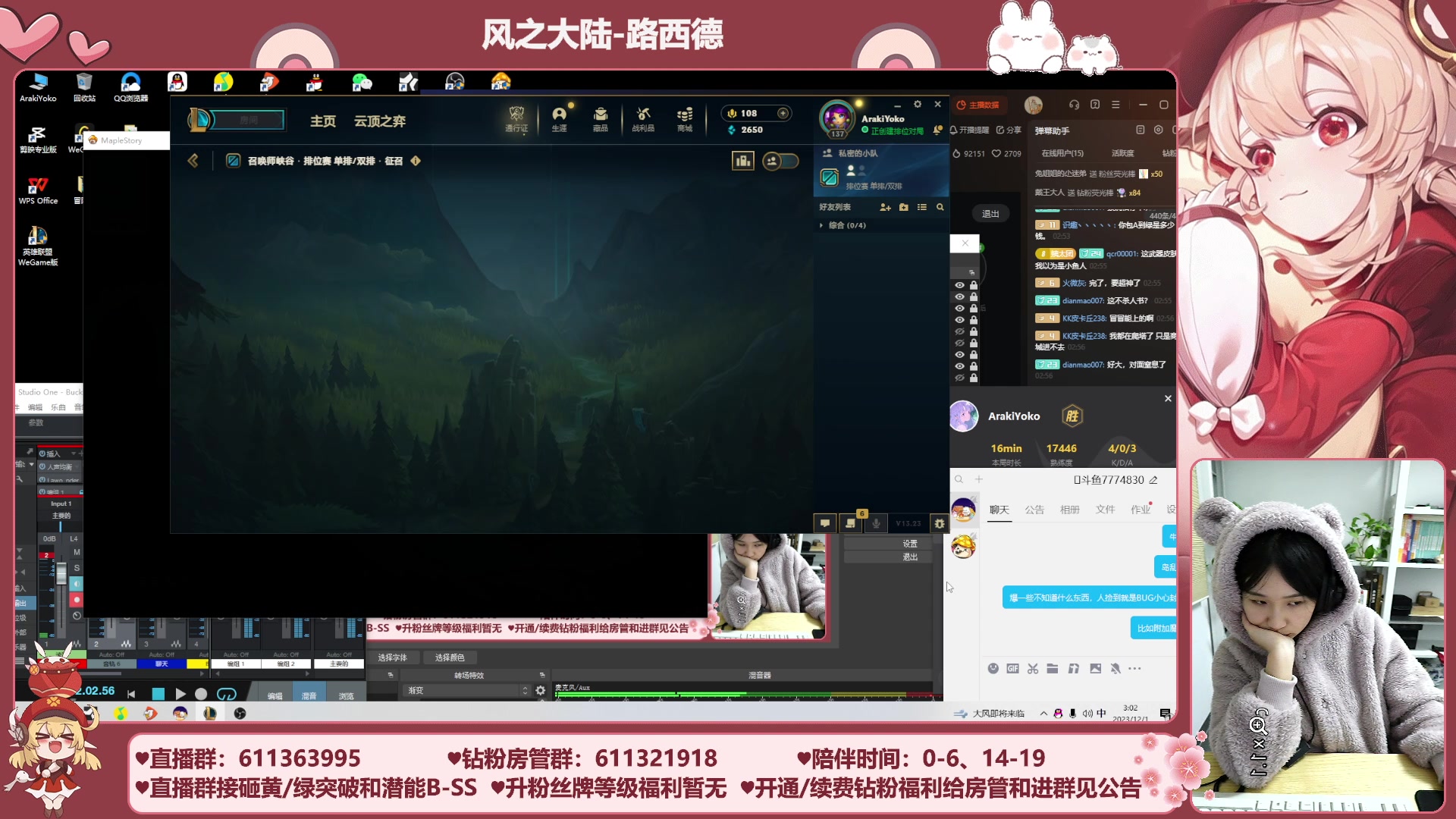Open the 生涯 profile icon in League client
Screen dimensions: 1456x819
point(559,118)
